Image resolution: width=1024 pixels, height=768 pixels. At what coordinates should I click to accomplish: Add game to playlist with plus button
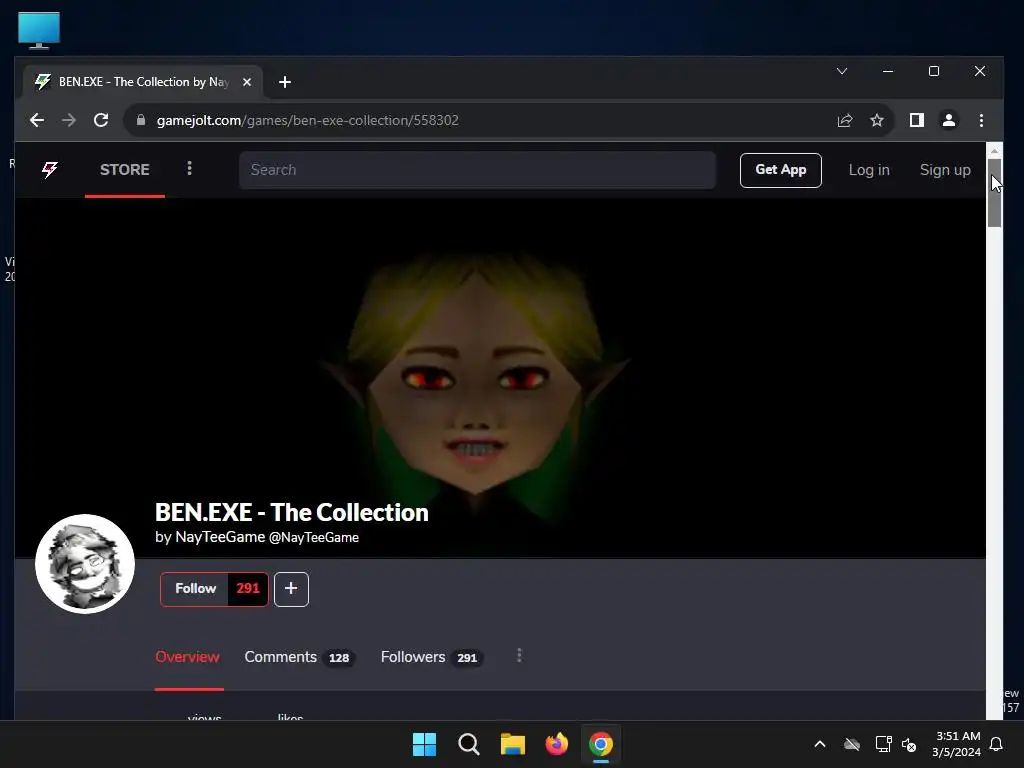291,589
